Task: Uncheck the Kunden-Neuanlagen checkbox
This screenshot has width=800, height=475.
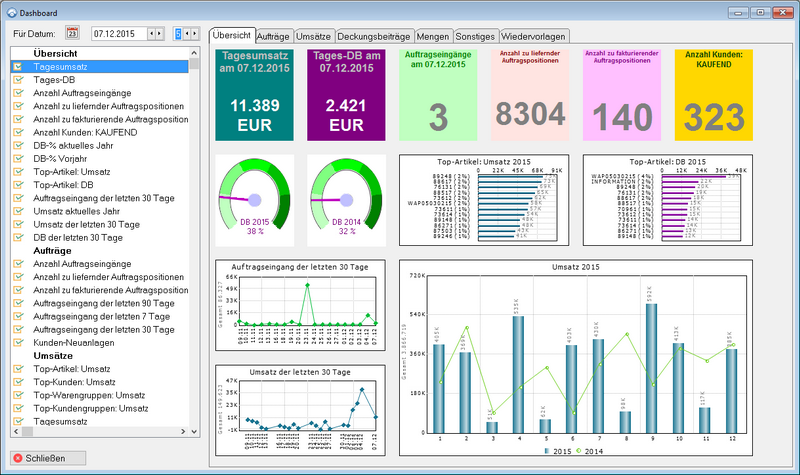Action: (x=18, y=342)
